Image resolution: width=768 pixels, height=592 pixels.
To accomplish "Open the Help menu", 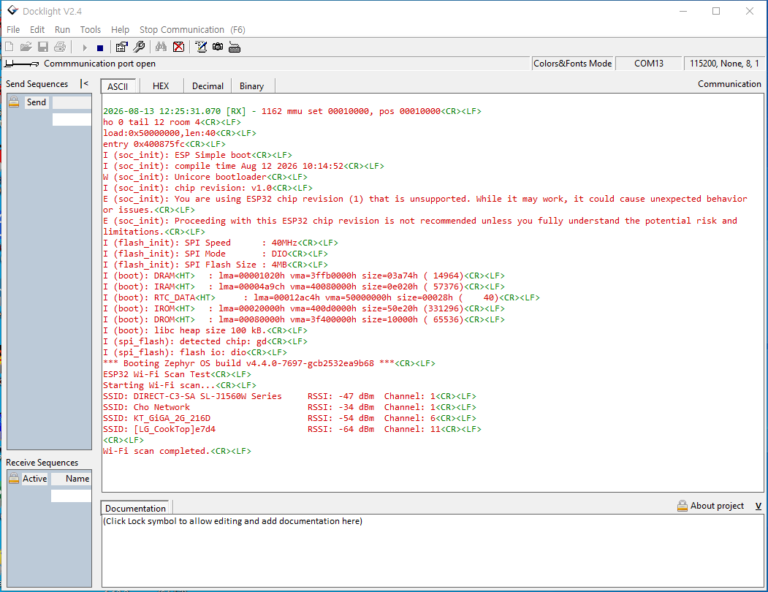I will tap(120, 29).
